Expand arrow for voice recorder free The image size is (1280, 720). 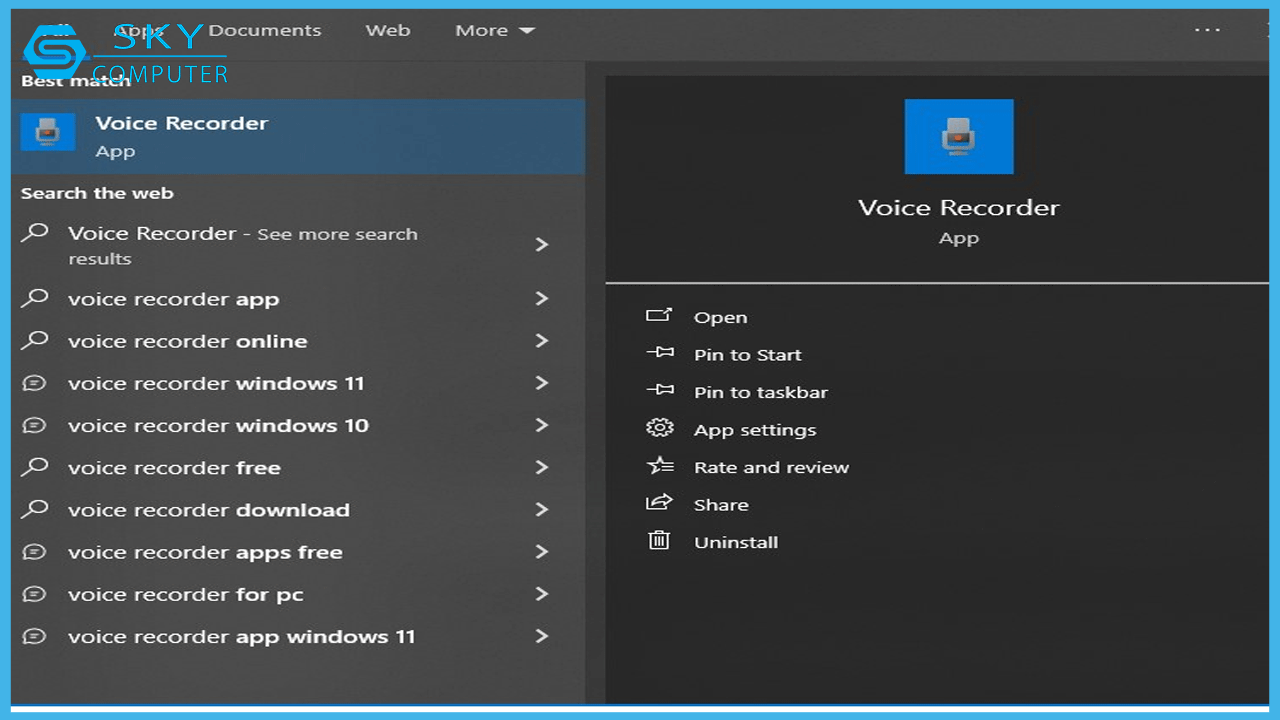[x=542, y=467]
